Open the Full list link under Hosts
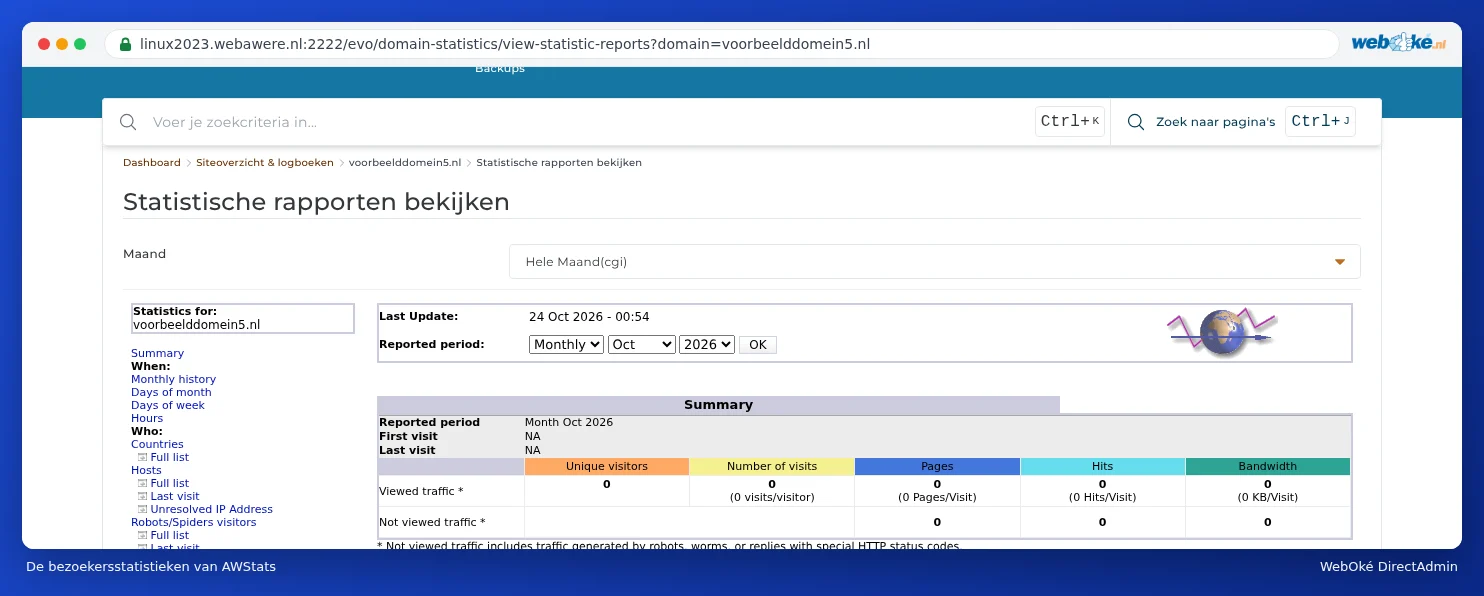 170,484
